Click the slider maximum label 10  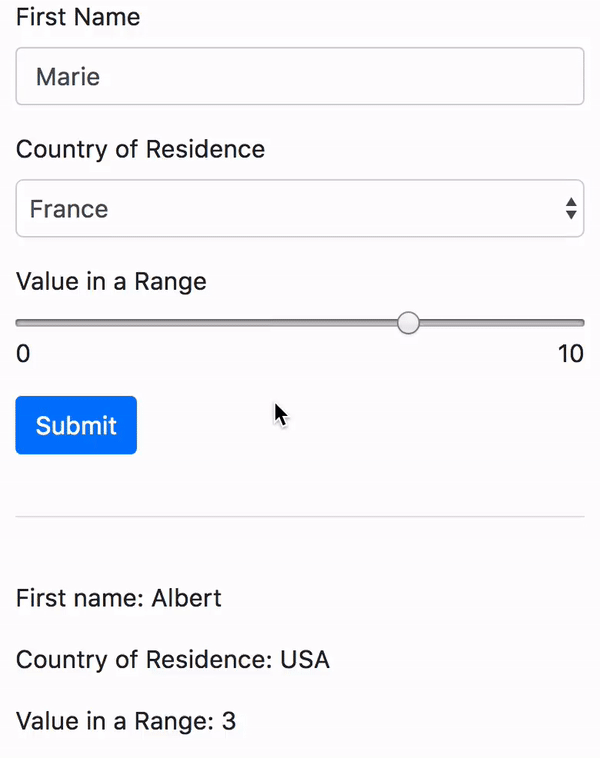tap(571, 353)
